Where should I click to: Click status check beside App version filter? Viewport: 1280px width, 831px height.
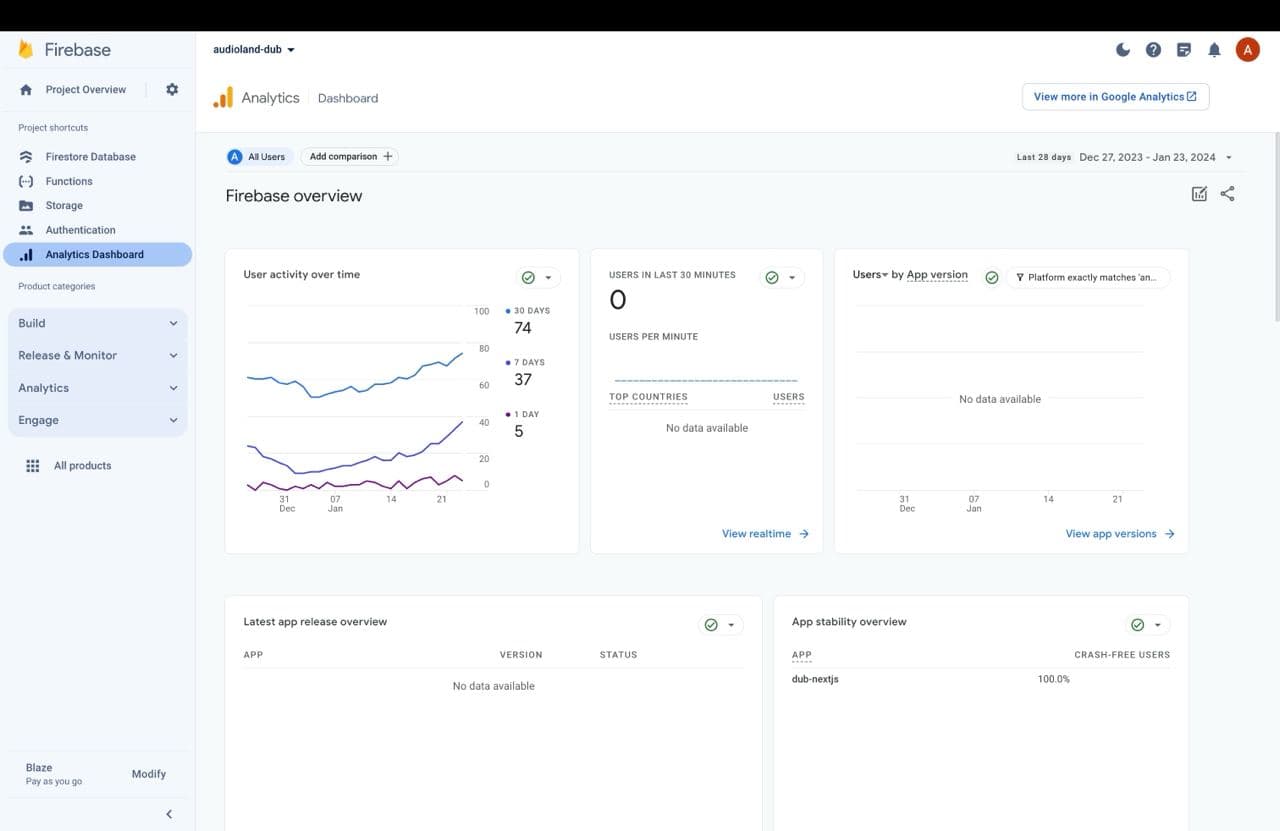pyautogui.click(x=991, y=277)
